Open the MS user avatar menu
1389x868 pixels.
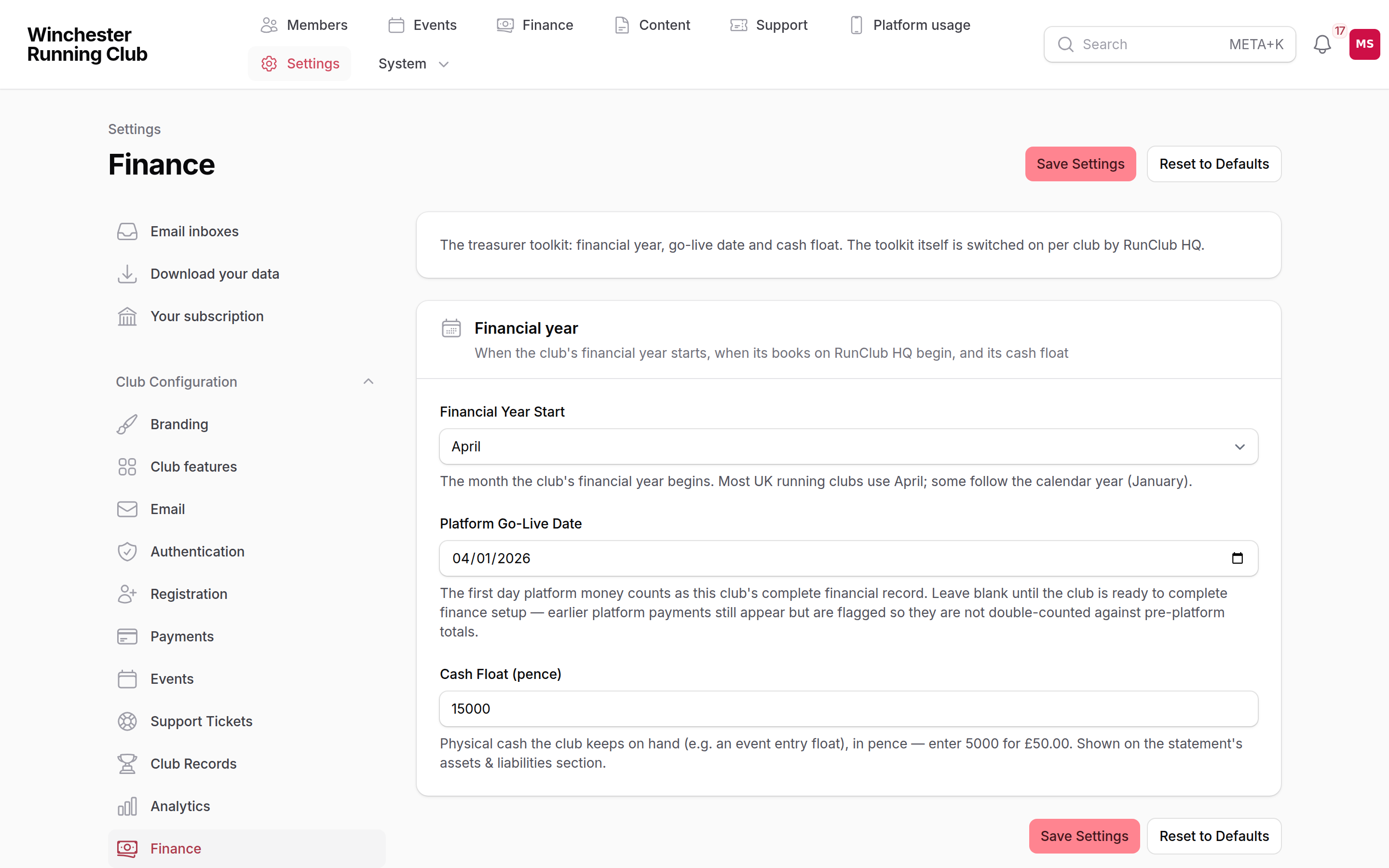coord(1364,44)
